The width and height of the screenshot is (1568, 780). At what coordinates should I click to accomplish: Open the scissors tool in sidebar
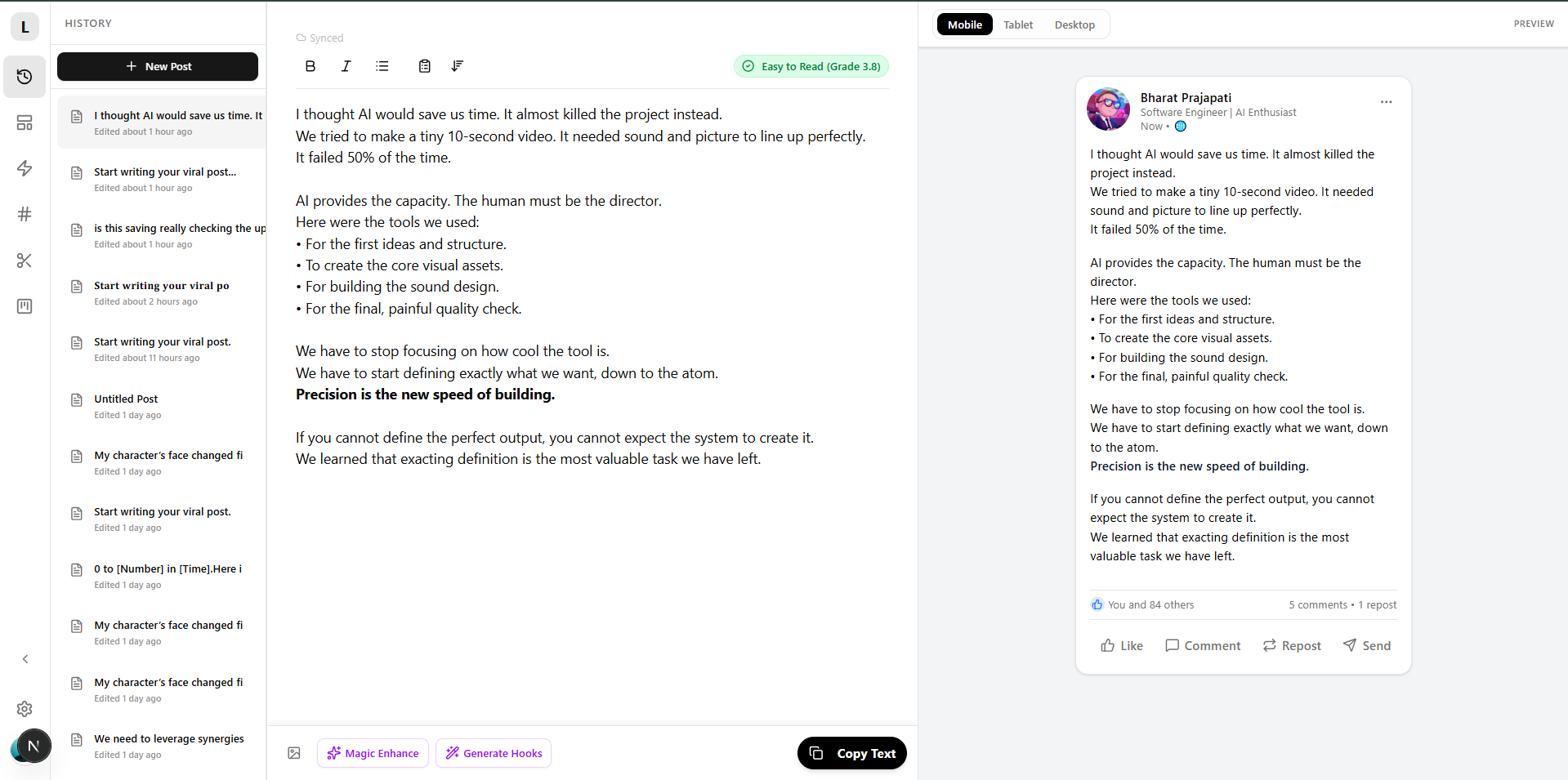[25, 261]
